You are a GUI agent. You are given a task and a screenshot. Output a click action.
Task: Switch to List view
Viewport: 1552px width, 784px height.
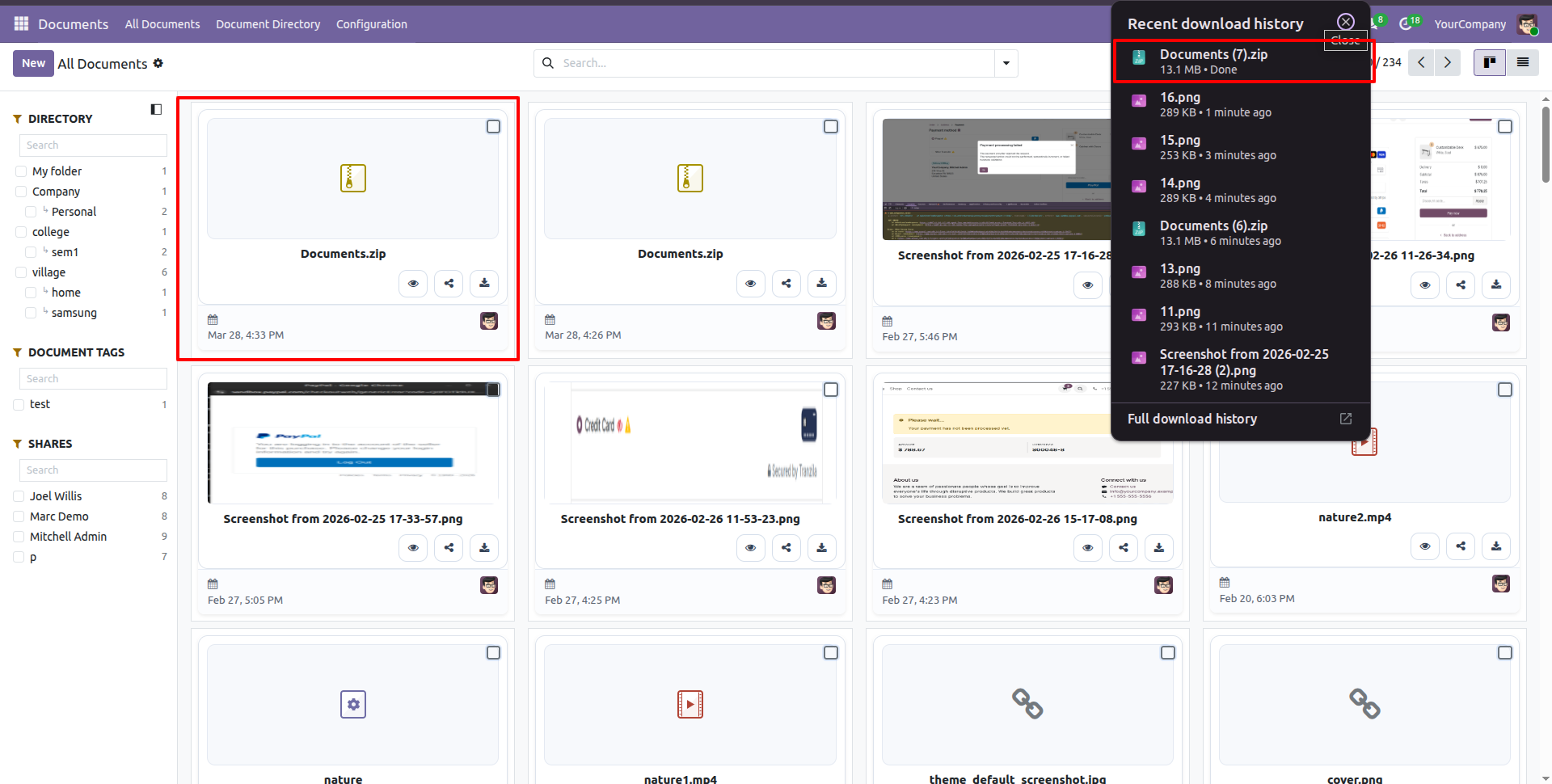click(1523, 63)
